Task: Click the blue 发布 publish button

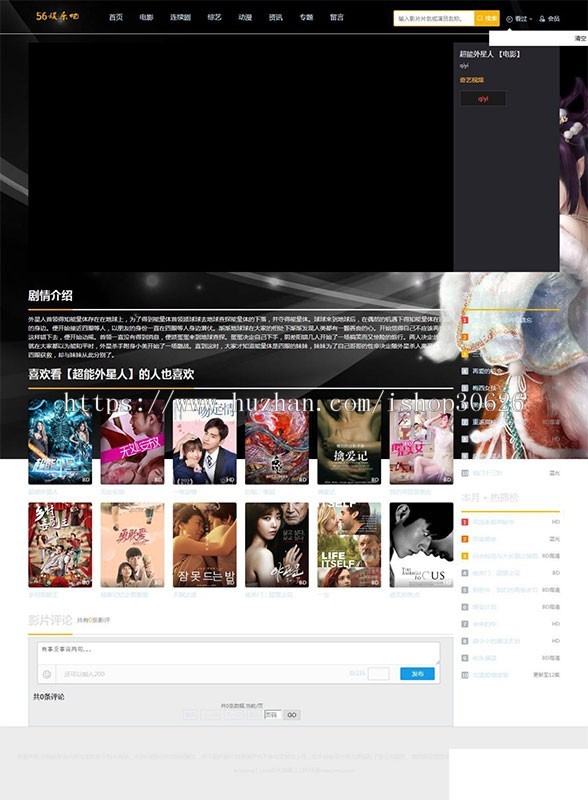Action: pyautogui.click(x=417, y=674)
